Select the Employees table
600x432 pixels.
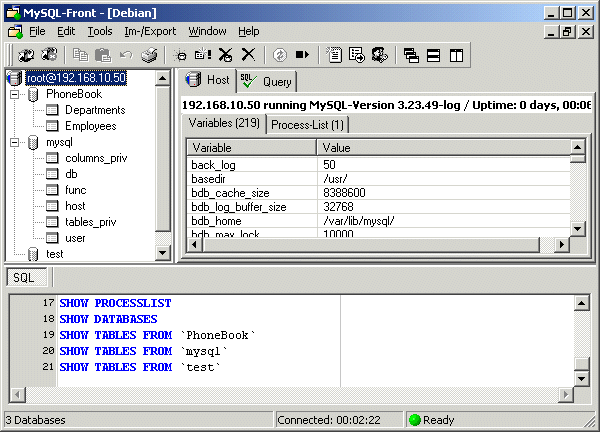pyautogui.click(x=91, y=126)
